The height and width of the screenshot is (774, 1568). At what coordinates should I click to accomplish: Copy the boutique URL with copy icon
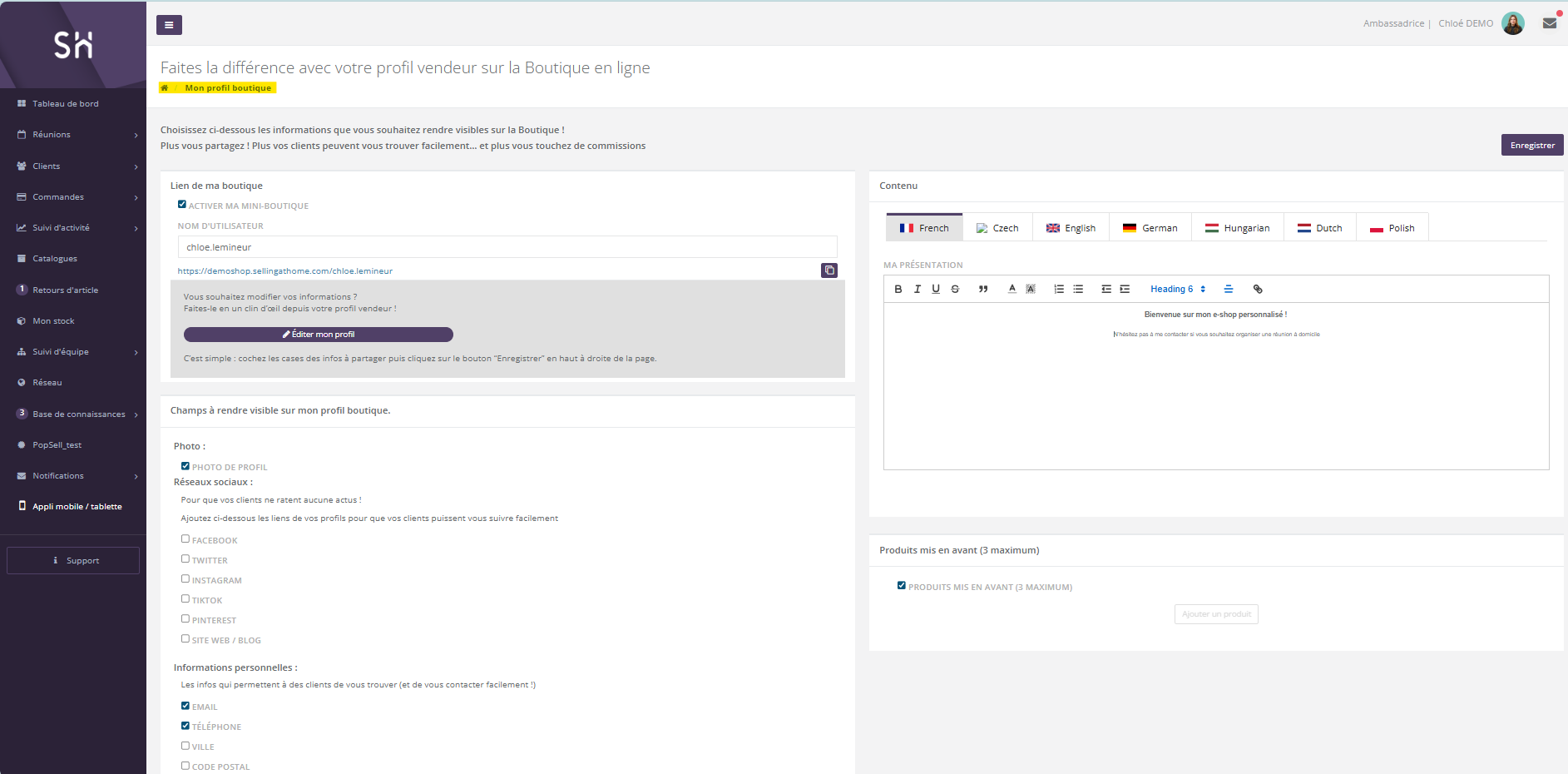click(x=829, y=270)
